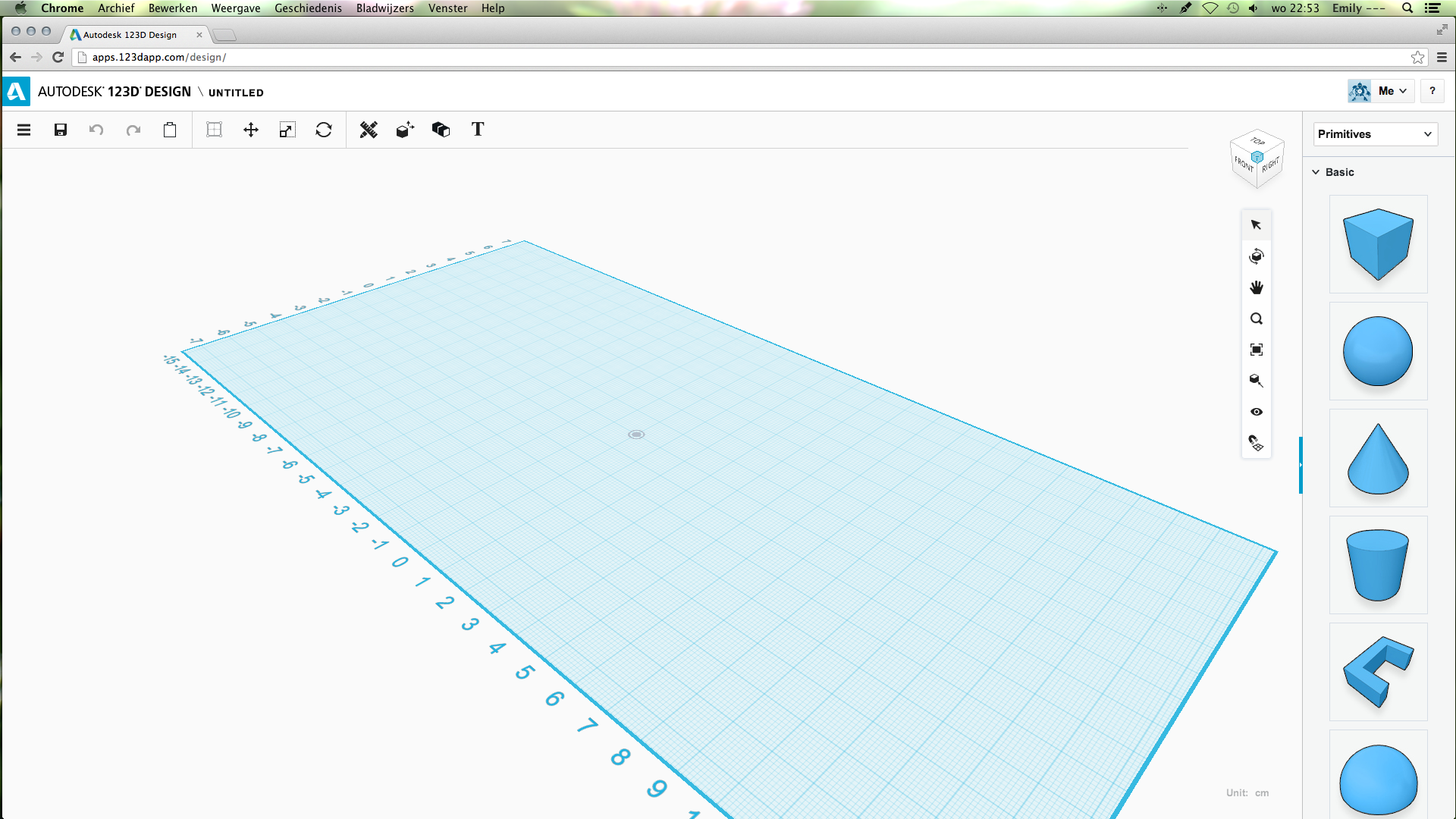Select the sphere primitive thumbnail
The image size is (1456, 819).
[1378, 351]
